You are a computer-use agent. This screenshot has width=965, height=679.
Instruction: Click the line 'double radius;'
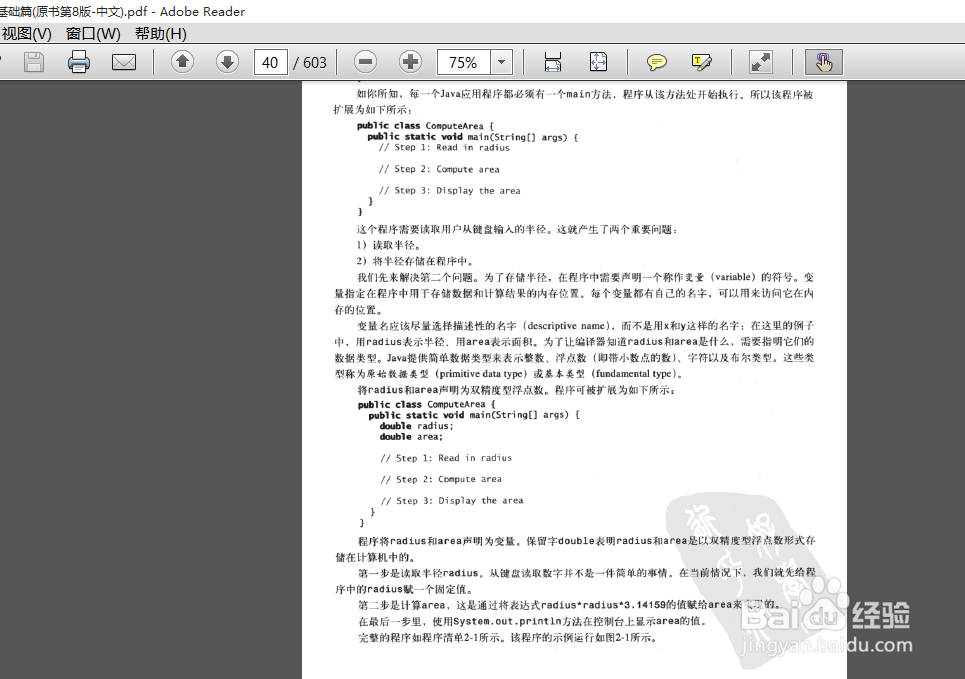tap(416, 426)
